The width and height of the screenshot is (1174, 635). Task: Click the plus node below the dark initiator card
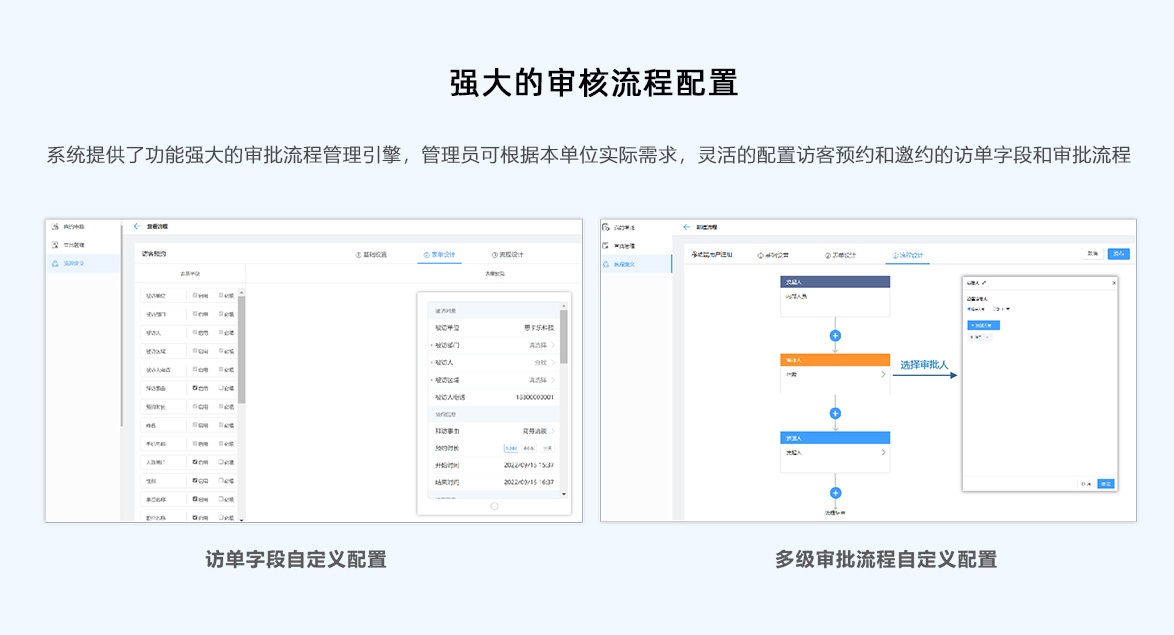[x=835, y=335]
